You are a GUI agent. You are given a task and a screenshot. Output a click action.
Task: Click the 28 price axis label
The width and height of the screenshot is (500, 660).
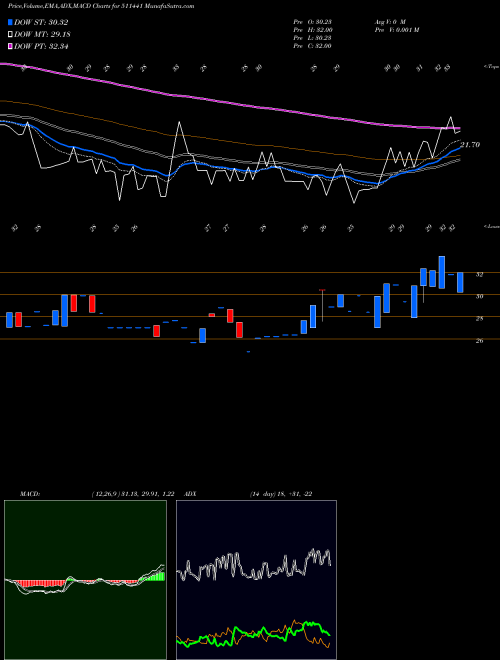tap(479, 319)
